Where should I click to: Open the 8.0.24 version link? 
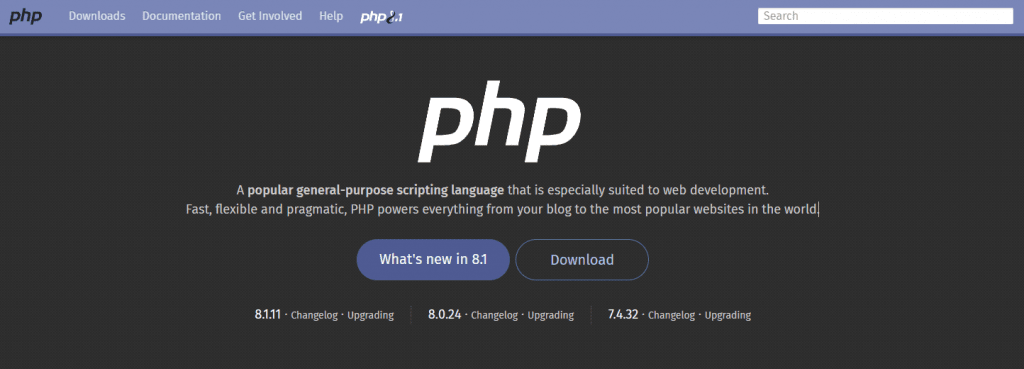tap(445, 314)
